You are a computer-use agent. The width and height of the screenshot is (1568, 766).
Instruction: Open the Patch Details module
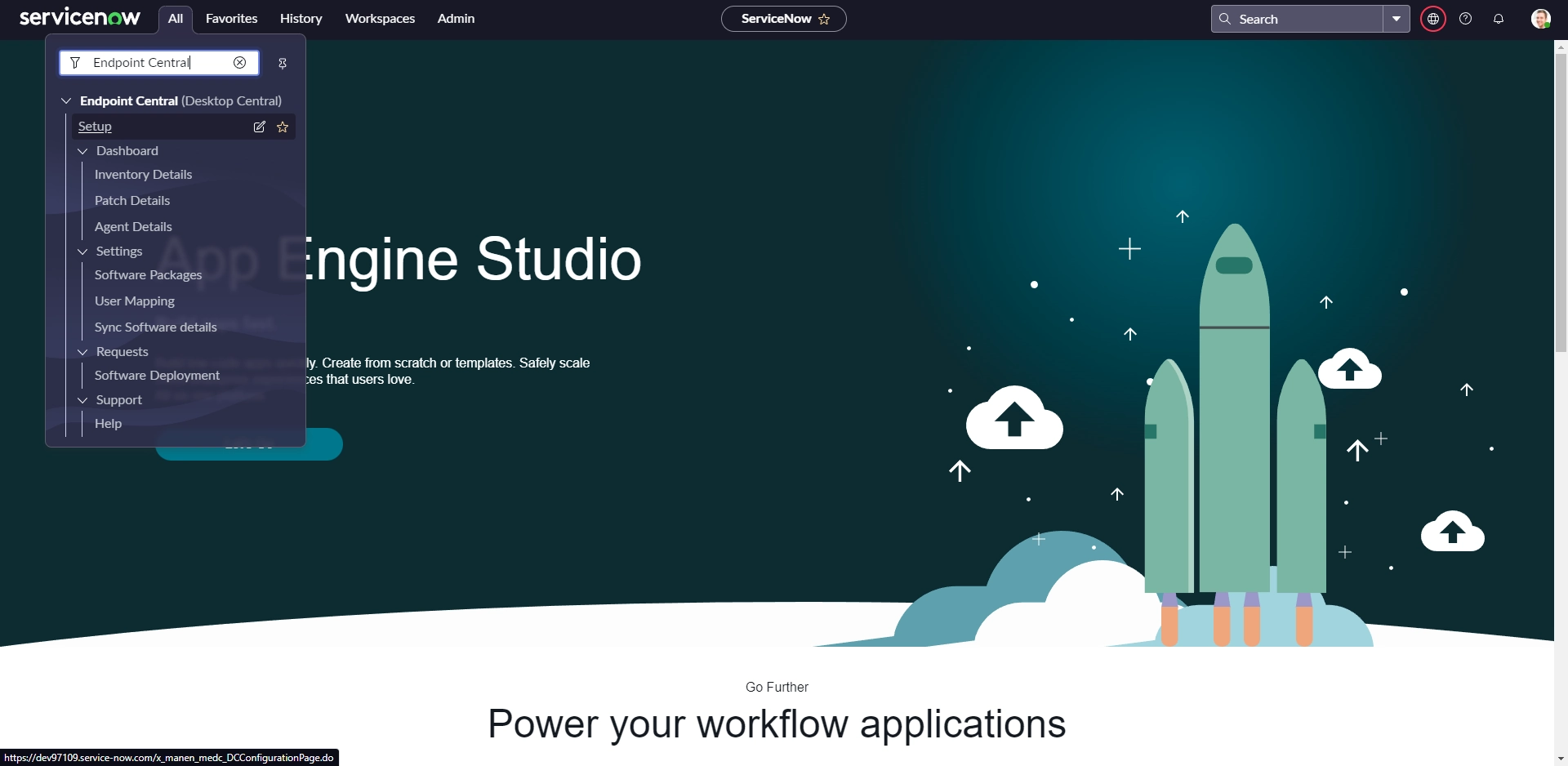[x=132, y=201]
